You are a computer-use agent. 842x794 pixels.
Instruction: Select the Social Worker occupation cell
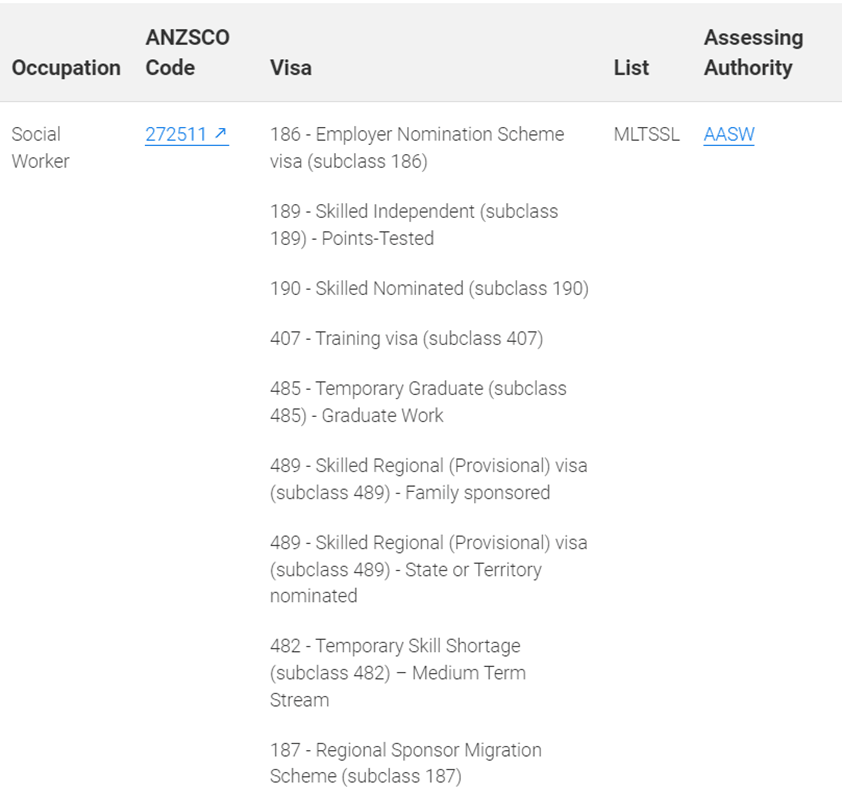(x=41, y=148)
